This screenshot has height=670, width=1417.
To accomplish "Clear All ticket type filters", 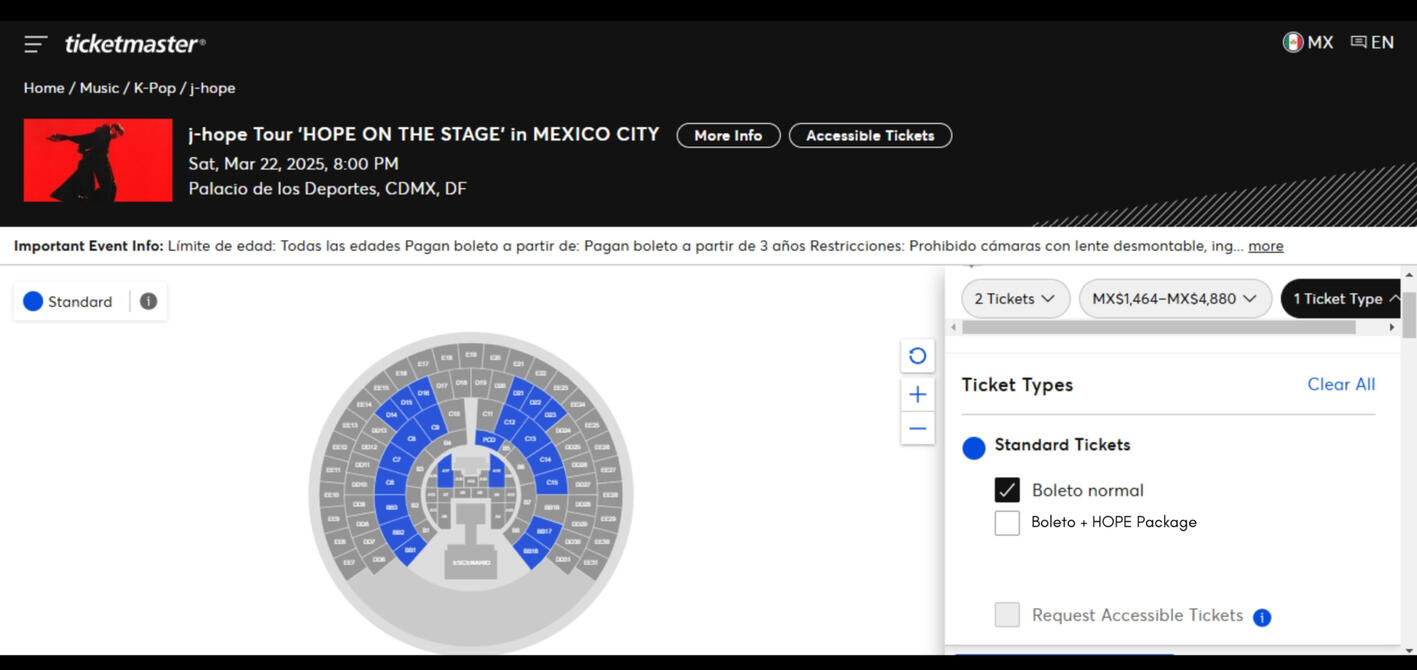I will click(x=1341, y=384).
